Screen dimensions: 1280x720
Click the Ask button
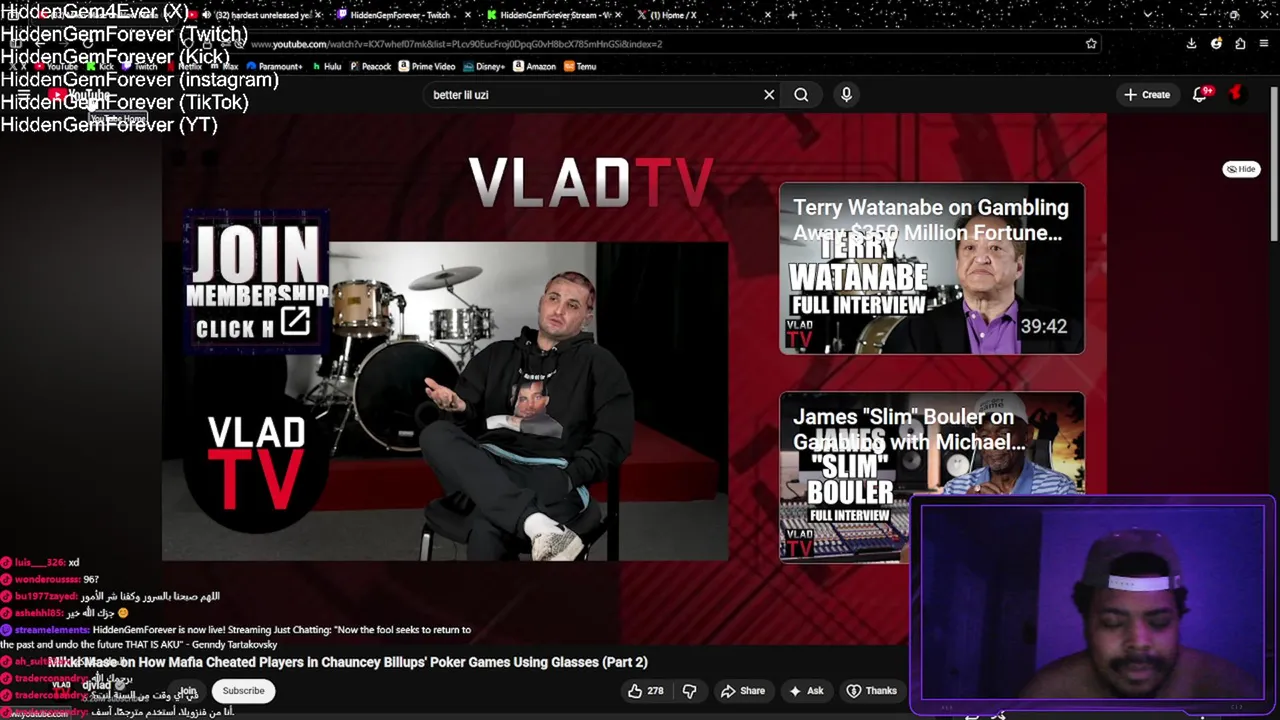pyautogui.click(x=806, y=691)
